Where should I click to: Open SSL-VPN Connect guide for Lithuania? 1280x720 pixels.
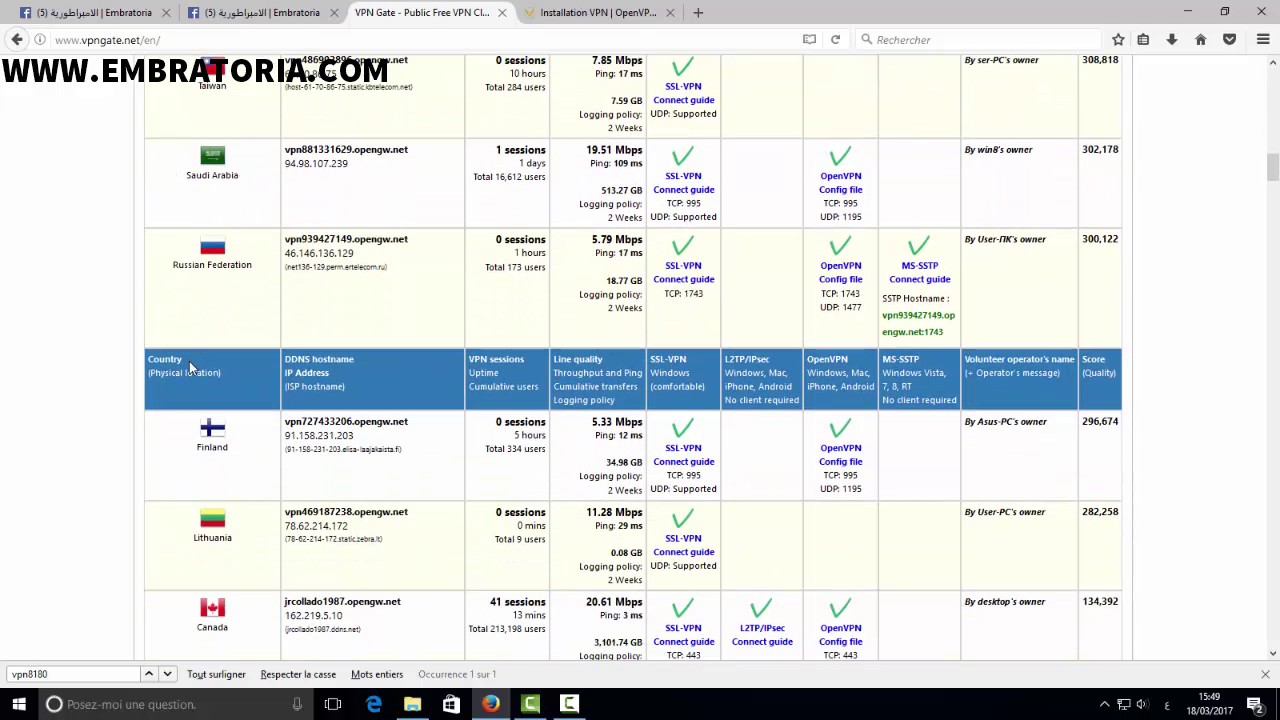684,545
